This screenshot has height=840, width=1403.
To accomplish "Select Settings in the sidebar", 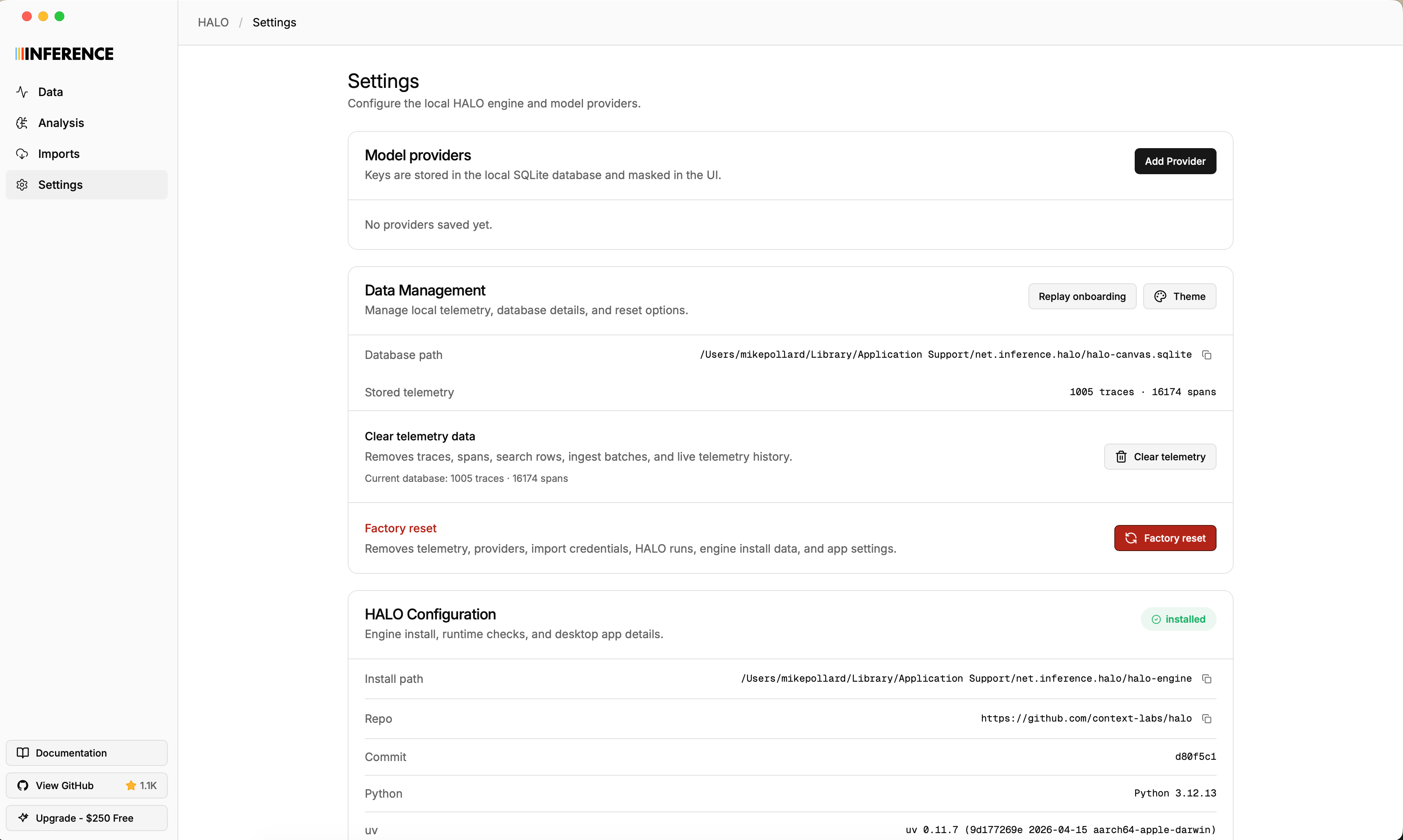I will pyautogui.click(x=87, y=184).
